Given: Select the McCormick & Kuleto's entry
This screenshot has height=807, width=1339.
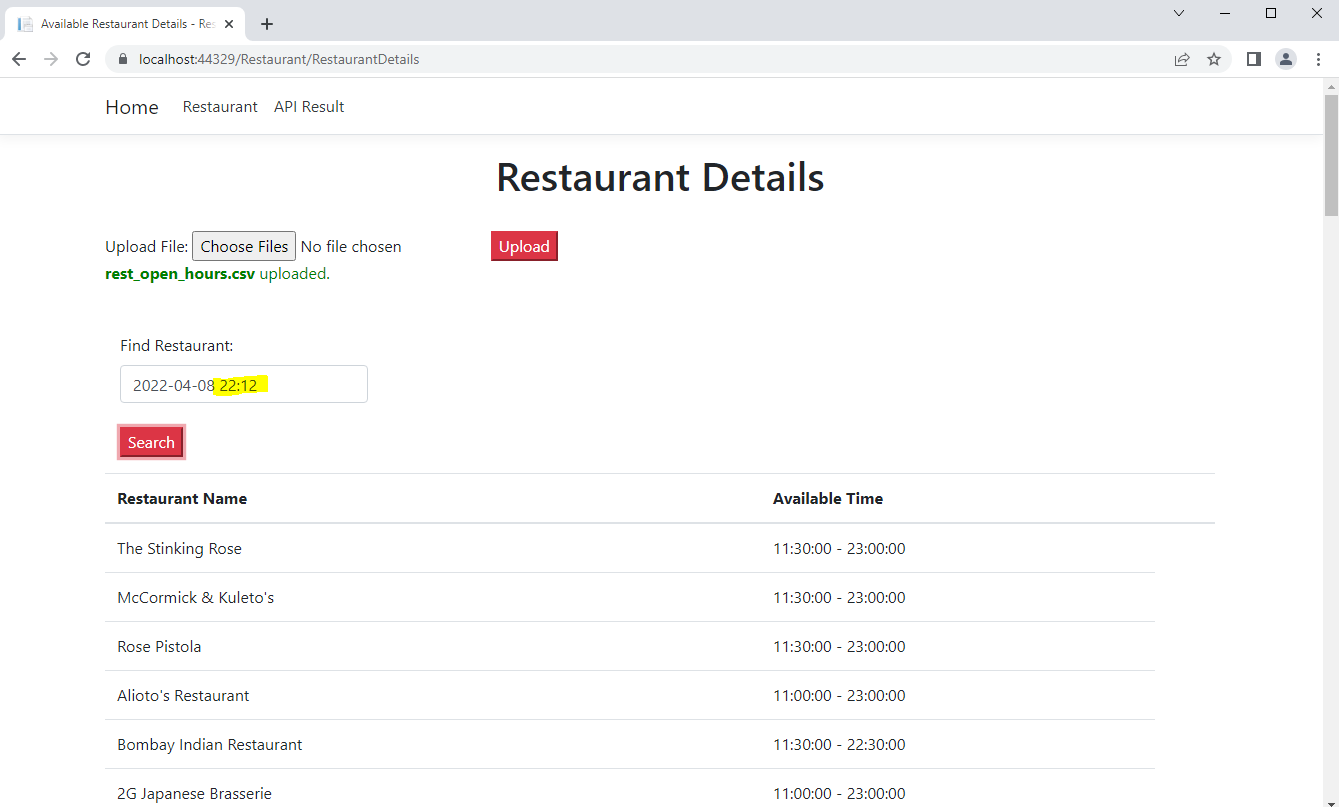Looking at the screenshot, I should tap(195, 597).
